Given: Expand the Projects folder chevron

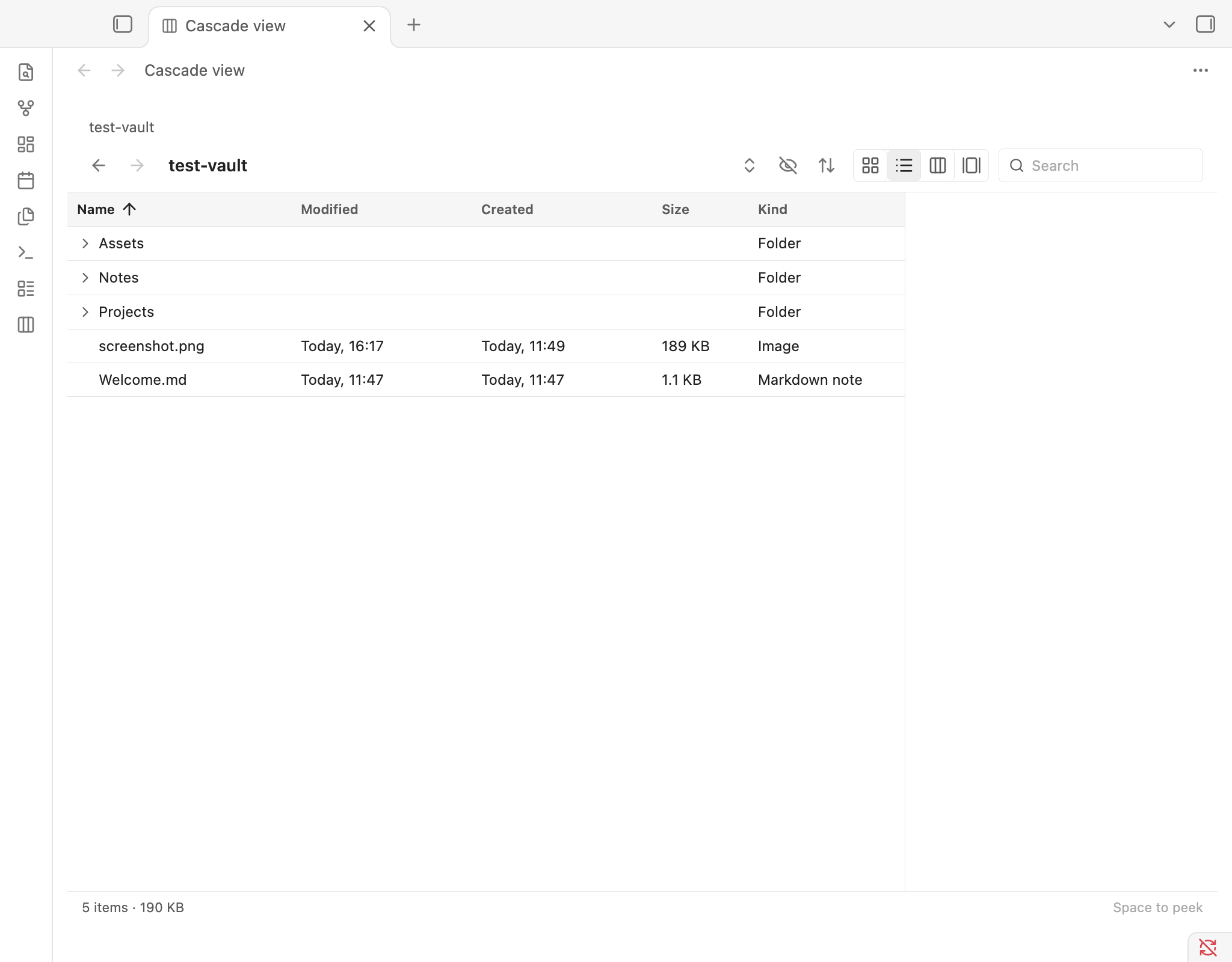Looking at the screenshot, I should click(85, 312).
